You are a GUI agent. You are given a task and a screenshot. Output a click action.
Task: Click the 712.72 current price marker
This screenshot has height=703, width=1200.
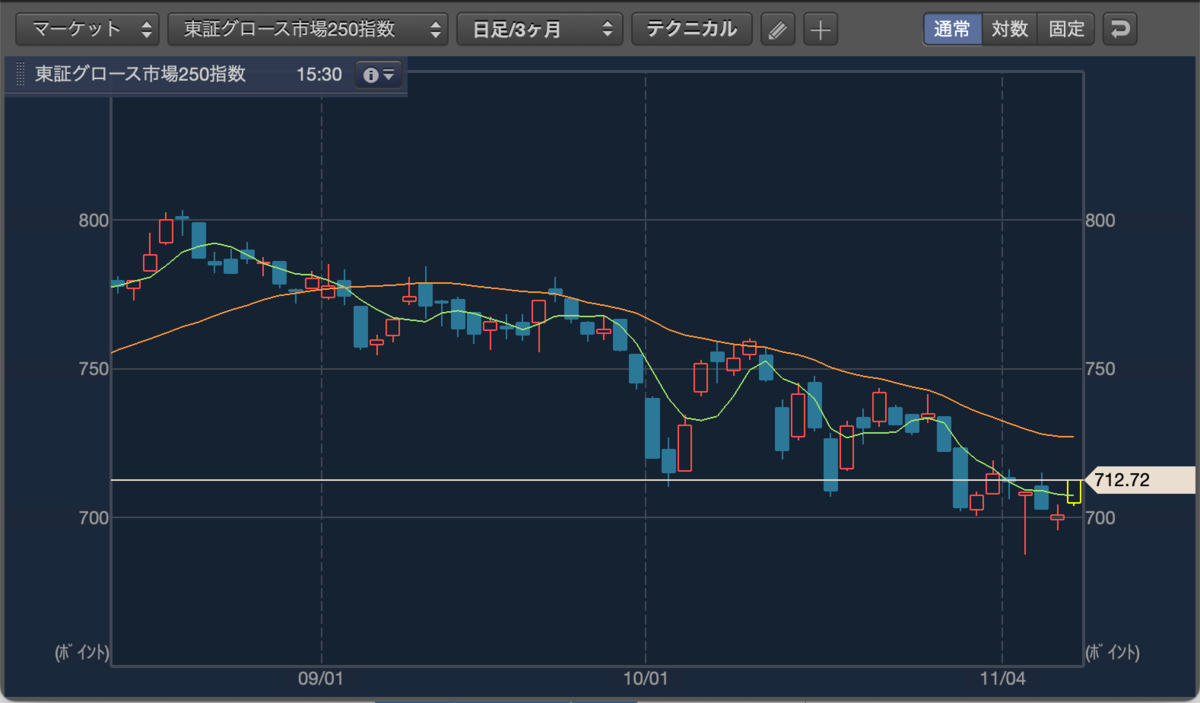click(1139, 480)
